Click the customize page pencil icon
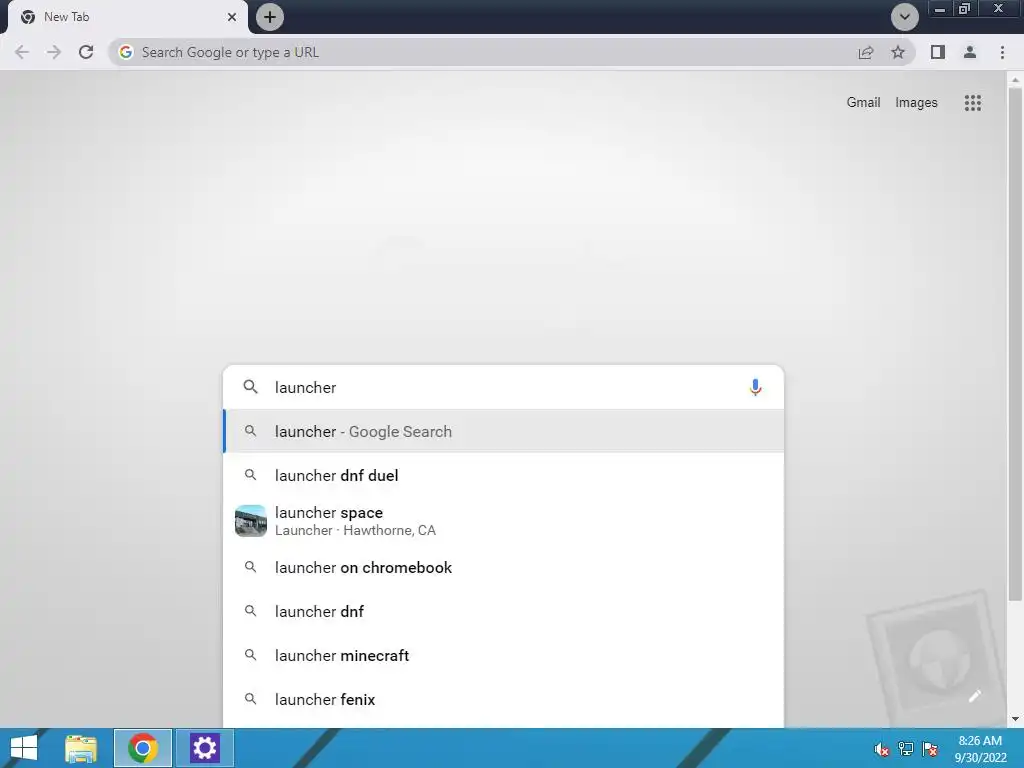The height and width of the screenshot is (768, 1024). (974, 696)
